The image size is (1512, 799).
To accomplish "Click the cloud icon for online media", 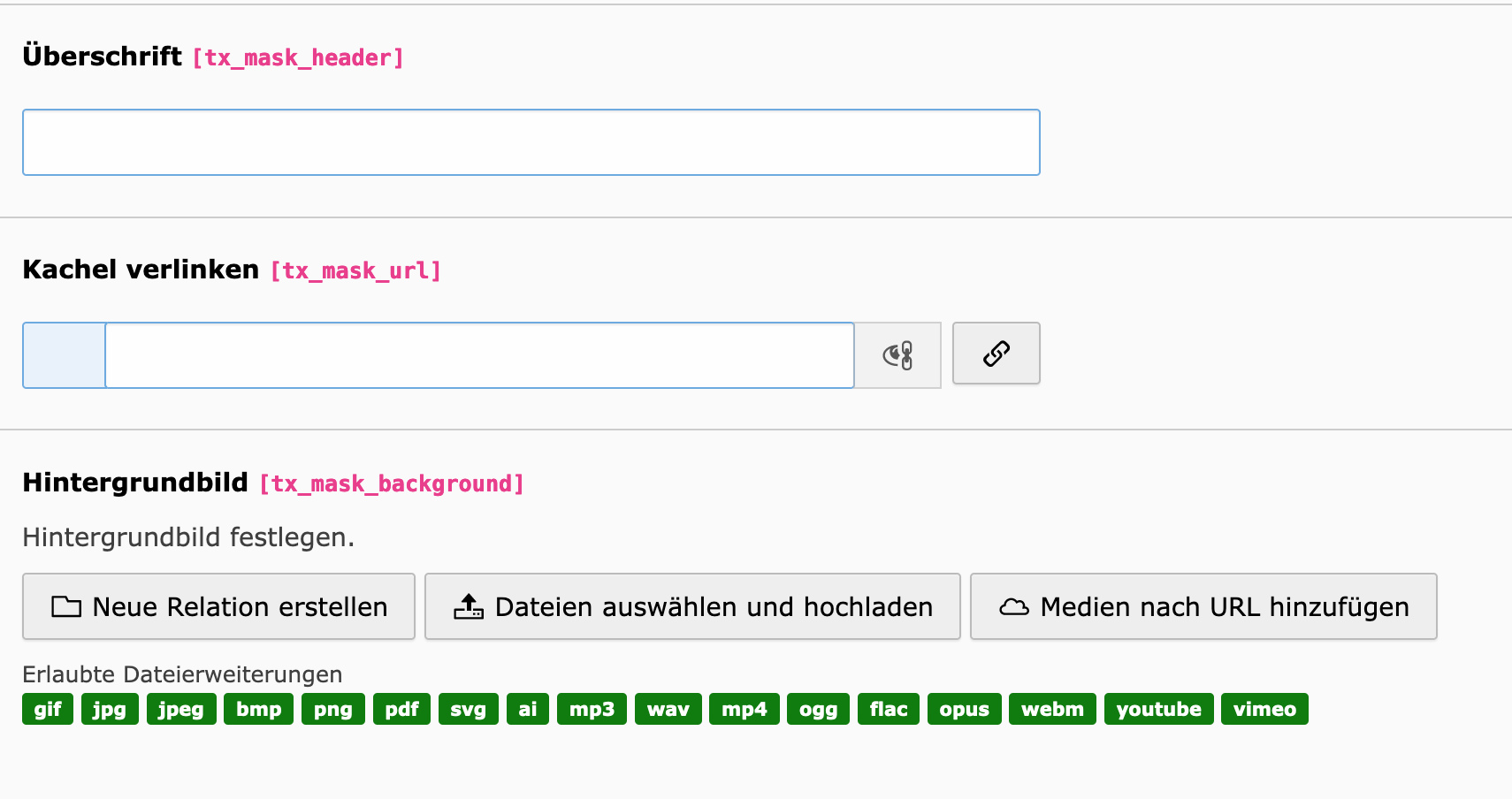I will pos(1013,606).
